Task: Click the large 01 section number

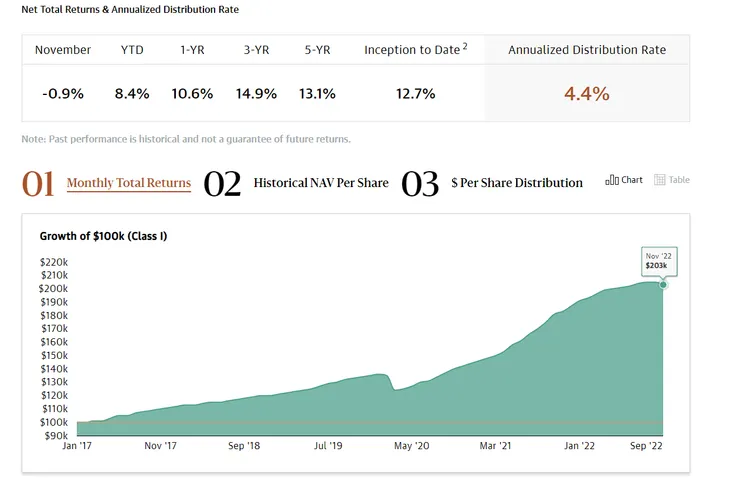Action: tap(38, 184)
